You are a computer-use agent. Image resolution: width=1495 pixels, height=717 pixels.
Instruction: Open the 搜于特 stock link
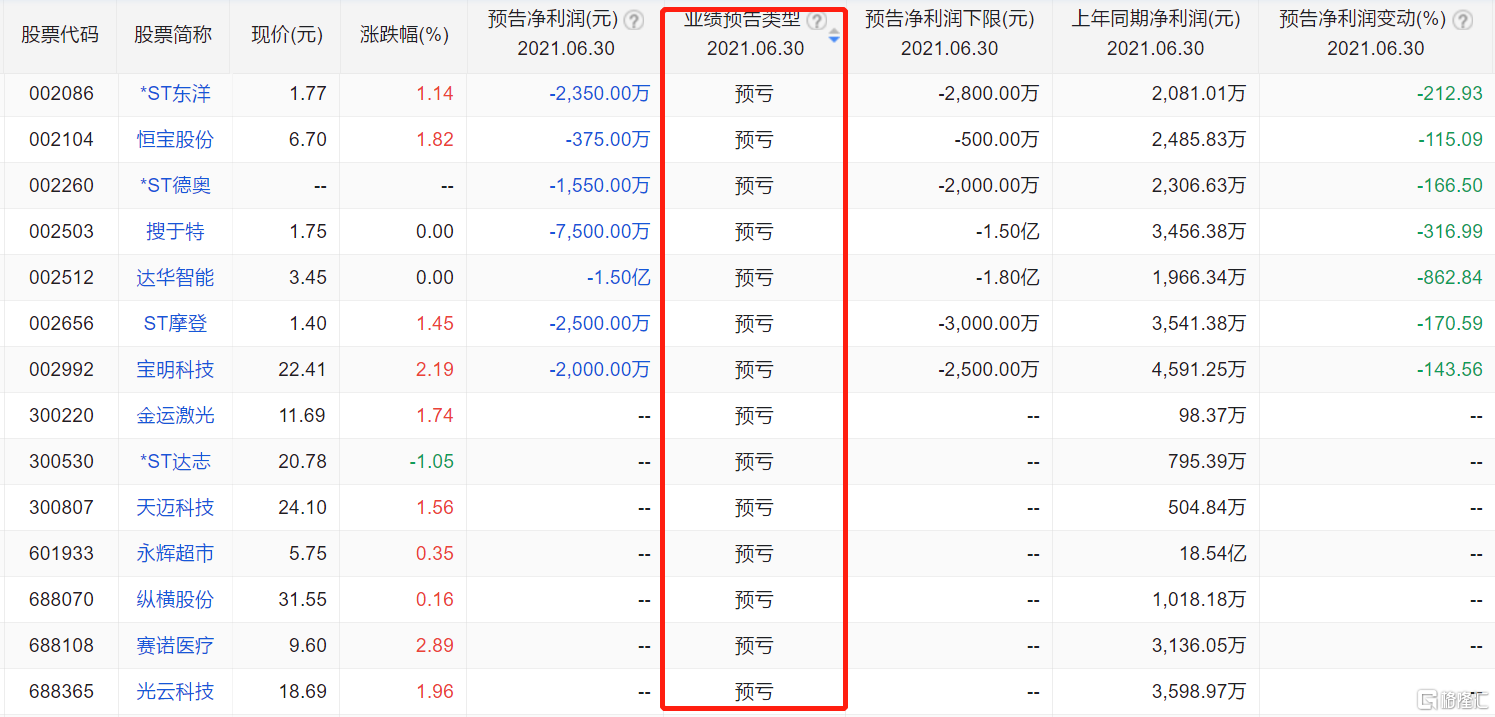pyautogui.click(x=175, y=232)
